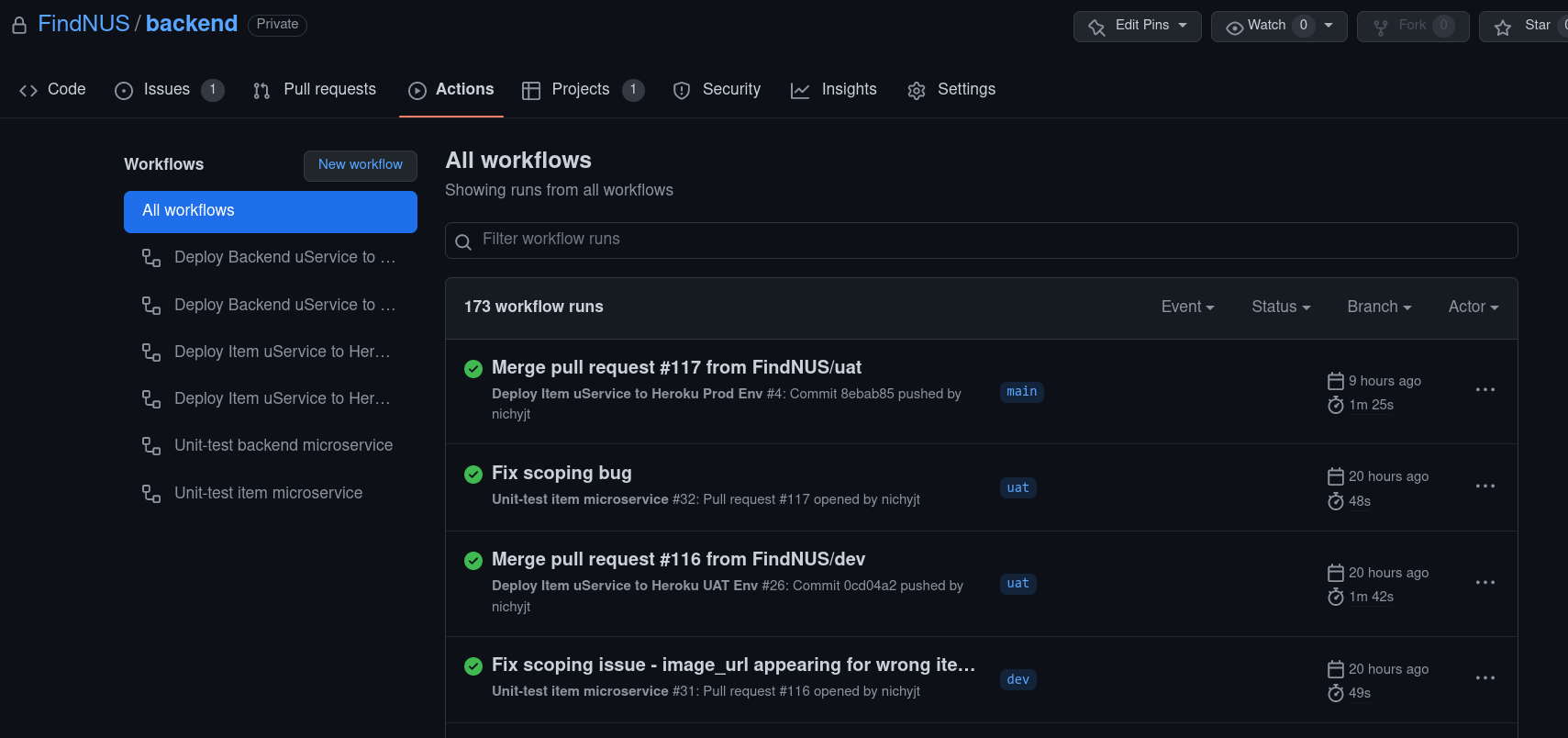Click stopwatch icon next to 1m 42s
1568x738 pixels.
pyautogui.click(x=1336, y=597)
